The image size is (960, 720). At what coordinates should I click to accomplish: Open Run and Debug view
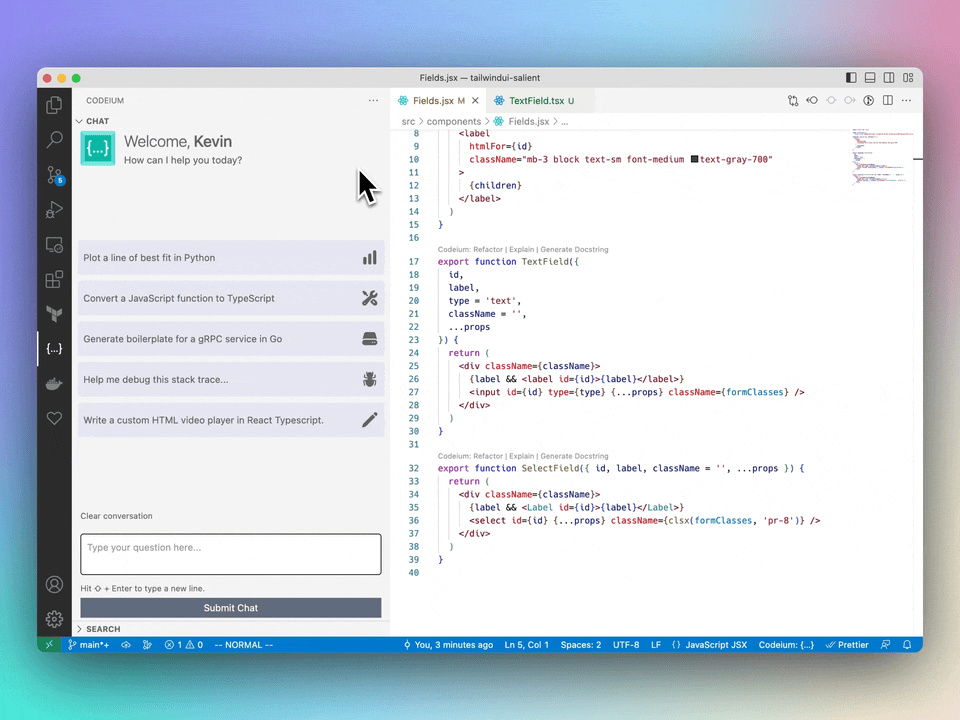[54, 210]
